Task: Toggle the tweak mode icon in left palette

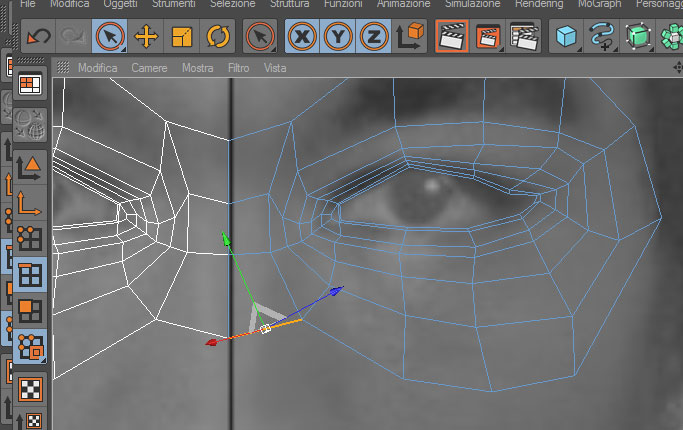Action: 30,346
